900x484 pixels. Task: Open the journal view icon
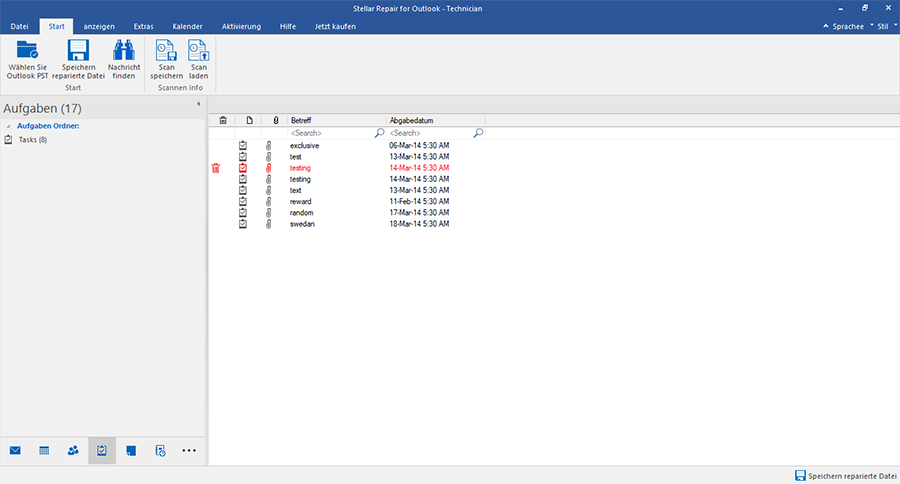pyautogui.click(x=160, y=451)
